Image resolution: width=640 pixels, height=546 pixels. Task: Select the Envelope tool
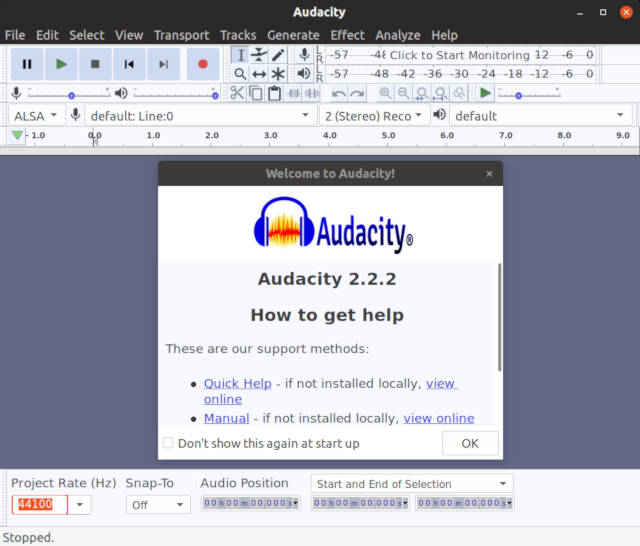coord(259,55)
